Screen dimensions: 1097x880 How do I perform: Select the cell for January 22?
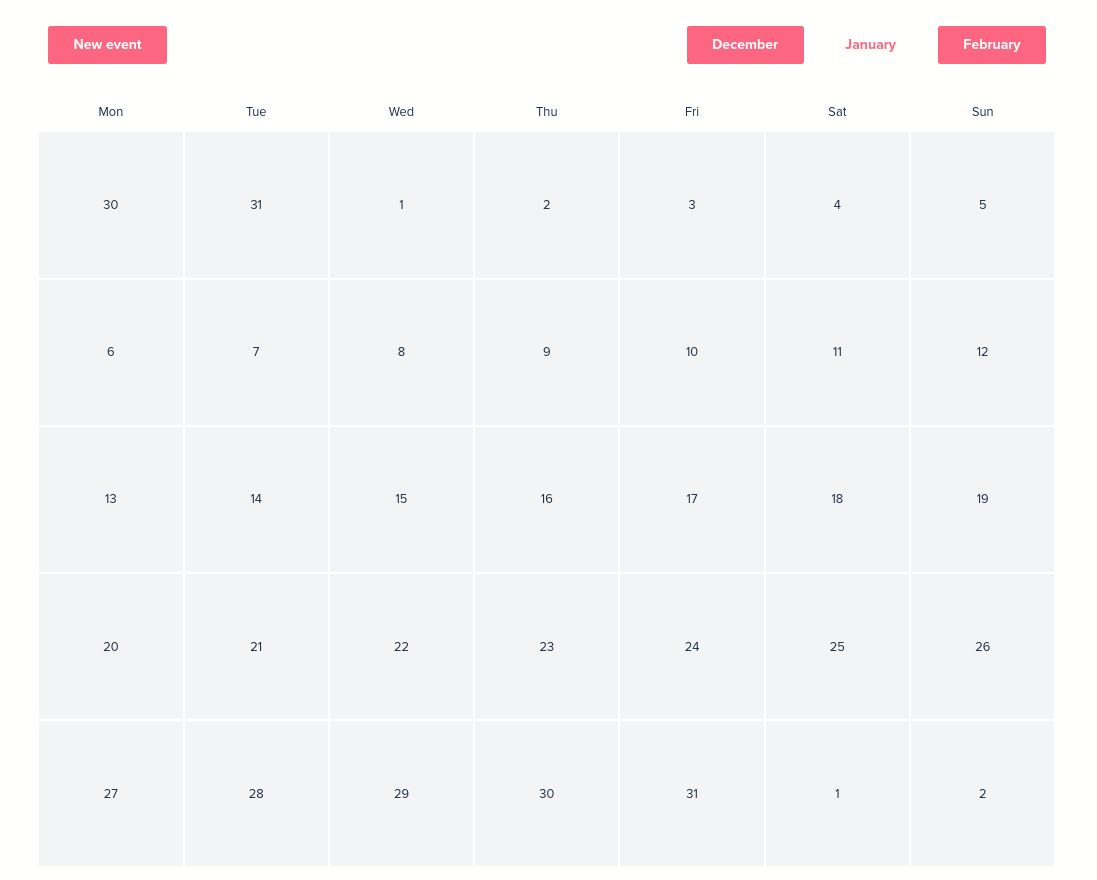point(401,646)
